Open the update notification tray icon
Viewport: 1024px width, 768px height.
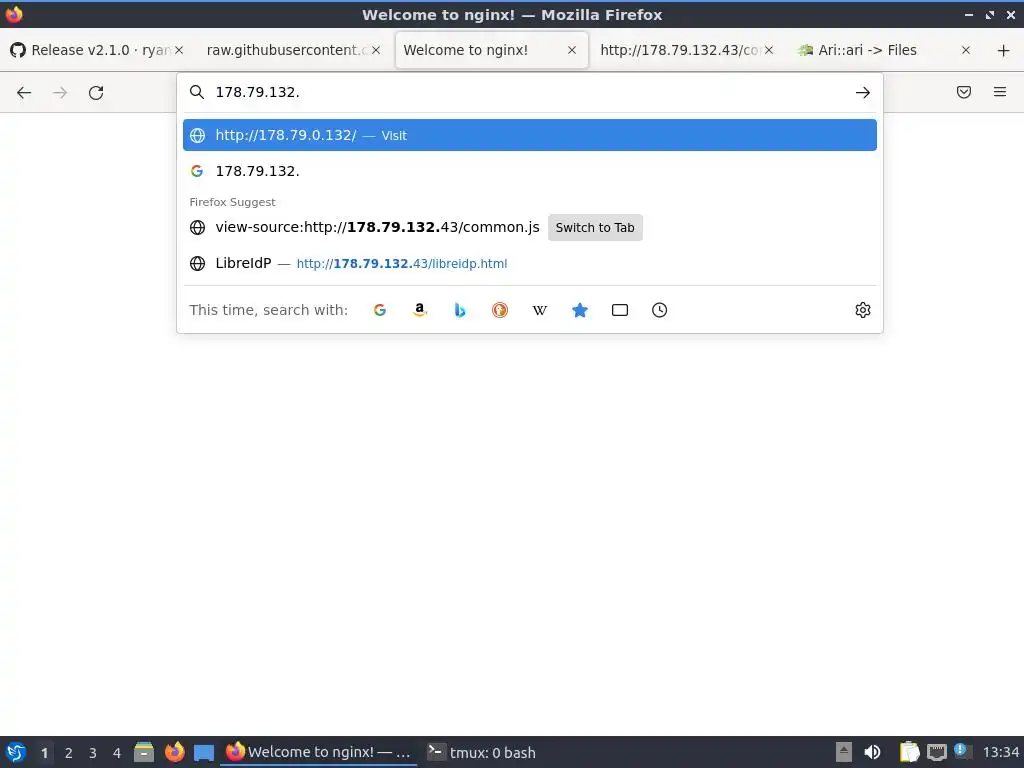click(x=961, y=750)
